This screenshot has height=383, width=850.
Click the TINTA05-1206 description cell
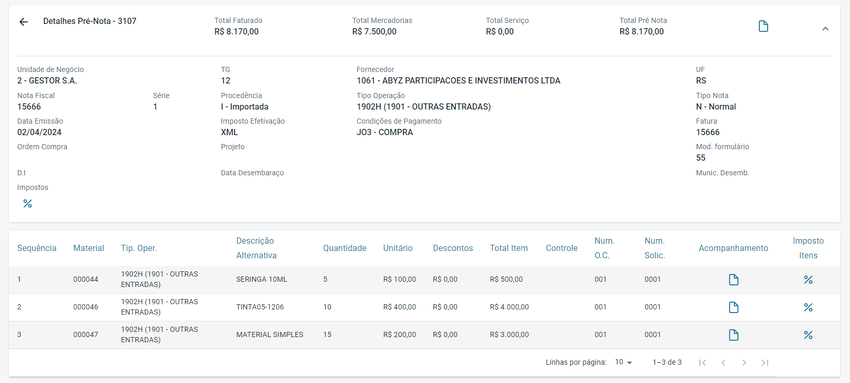260,307
